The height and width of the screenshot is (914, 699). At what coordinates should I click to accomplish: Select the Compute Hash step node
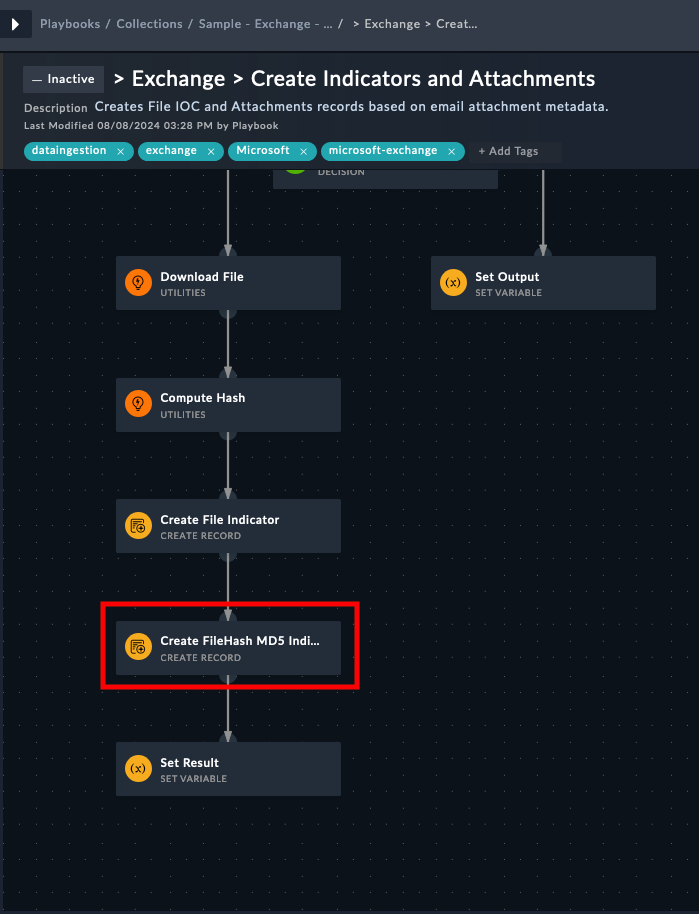(x=240, y=404)
